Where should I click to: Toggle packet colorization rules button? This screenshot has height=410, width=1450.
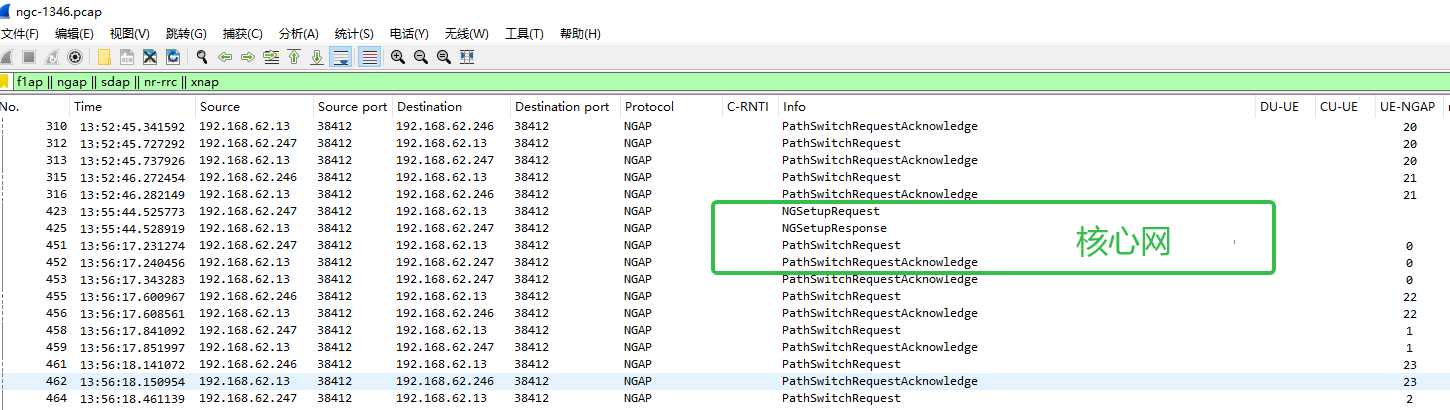370,57
